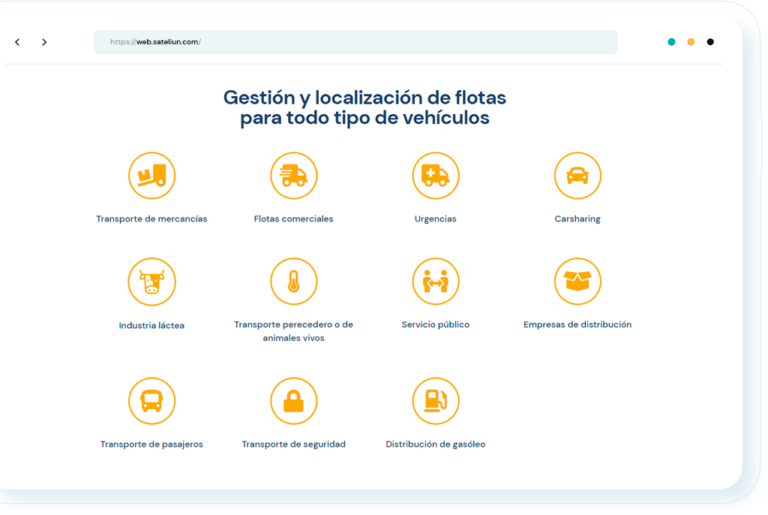The image size is (768, 515).
Task: Click the Distribución de gasóleo label
Action: coord(435,444)
